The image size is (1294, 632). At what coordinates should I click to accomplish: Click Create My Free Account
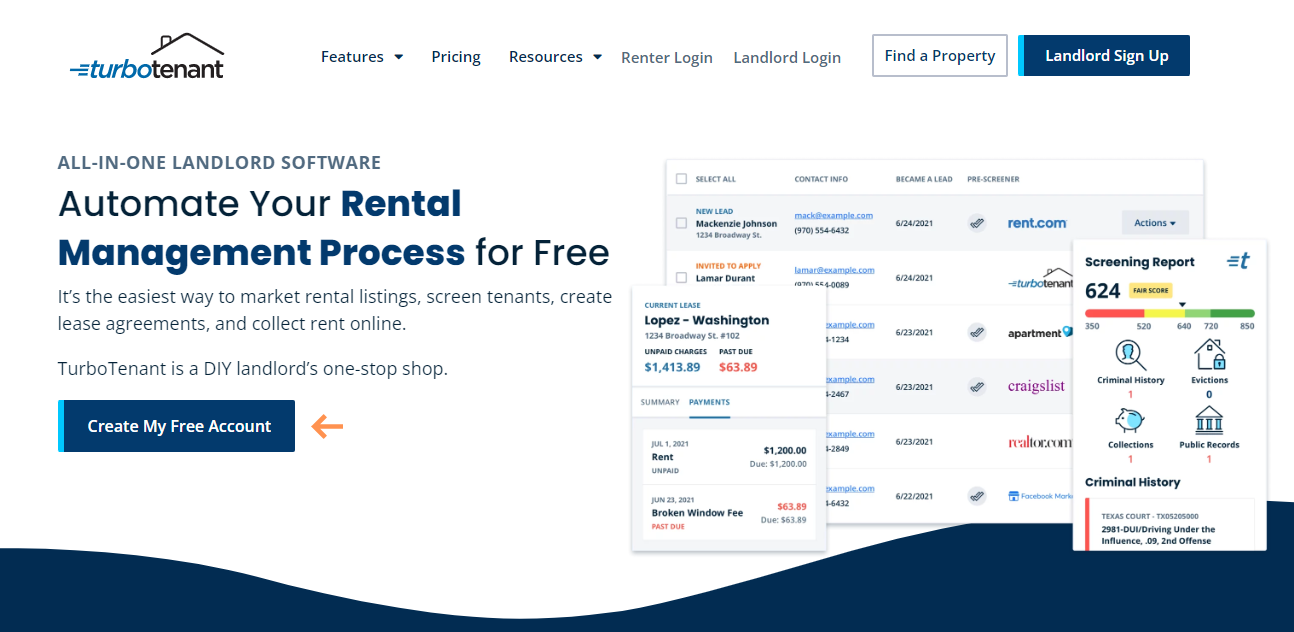click(177, 426)
